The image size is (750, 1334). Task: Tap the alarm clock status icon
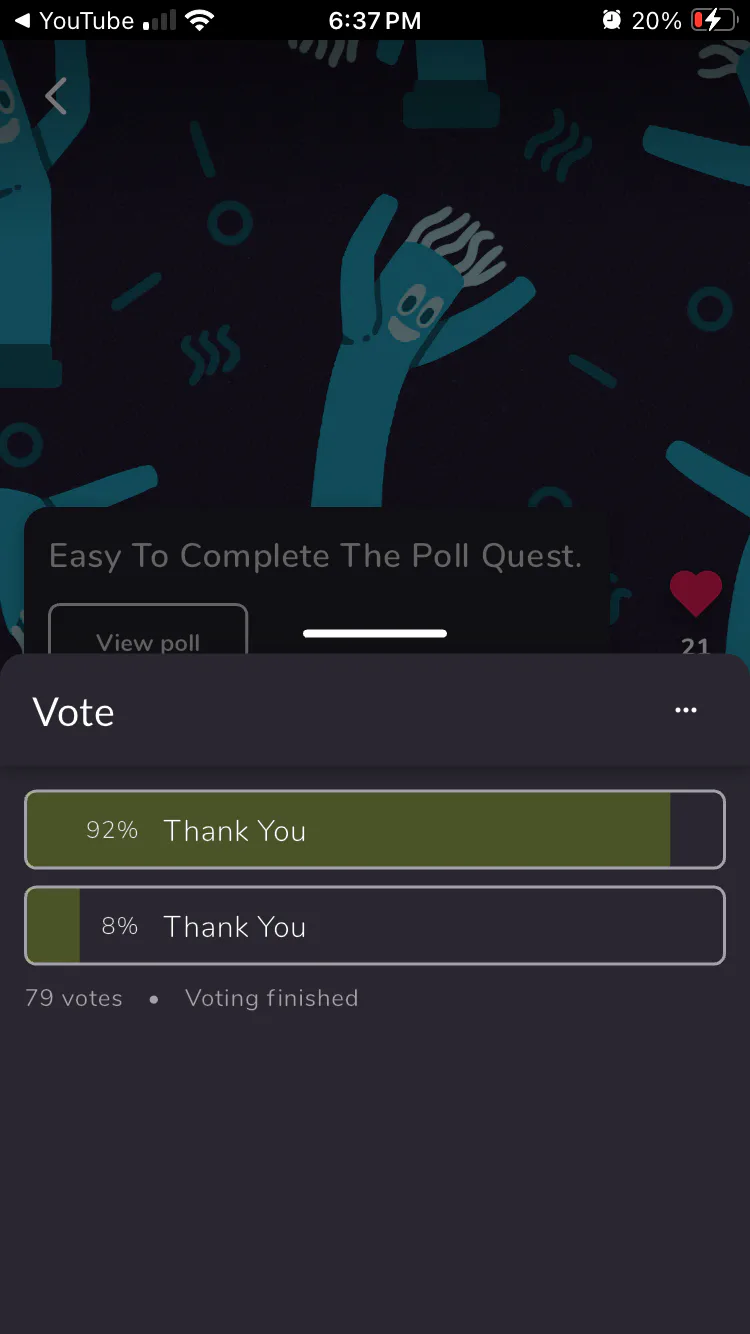pyautogui.click(x=611, y=20)
